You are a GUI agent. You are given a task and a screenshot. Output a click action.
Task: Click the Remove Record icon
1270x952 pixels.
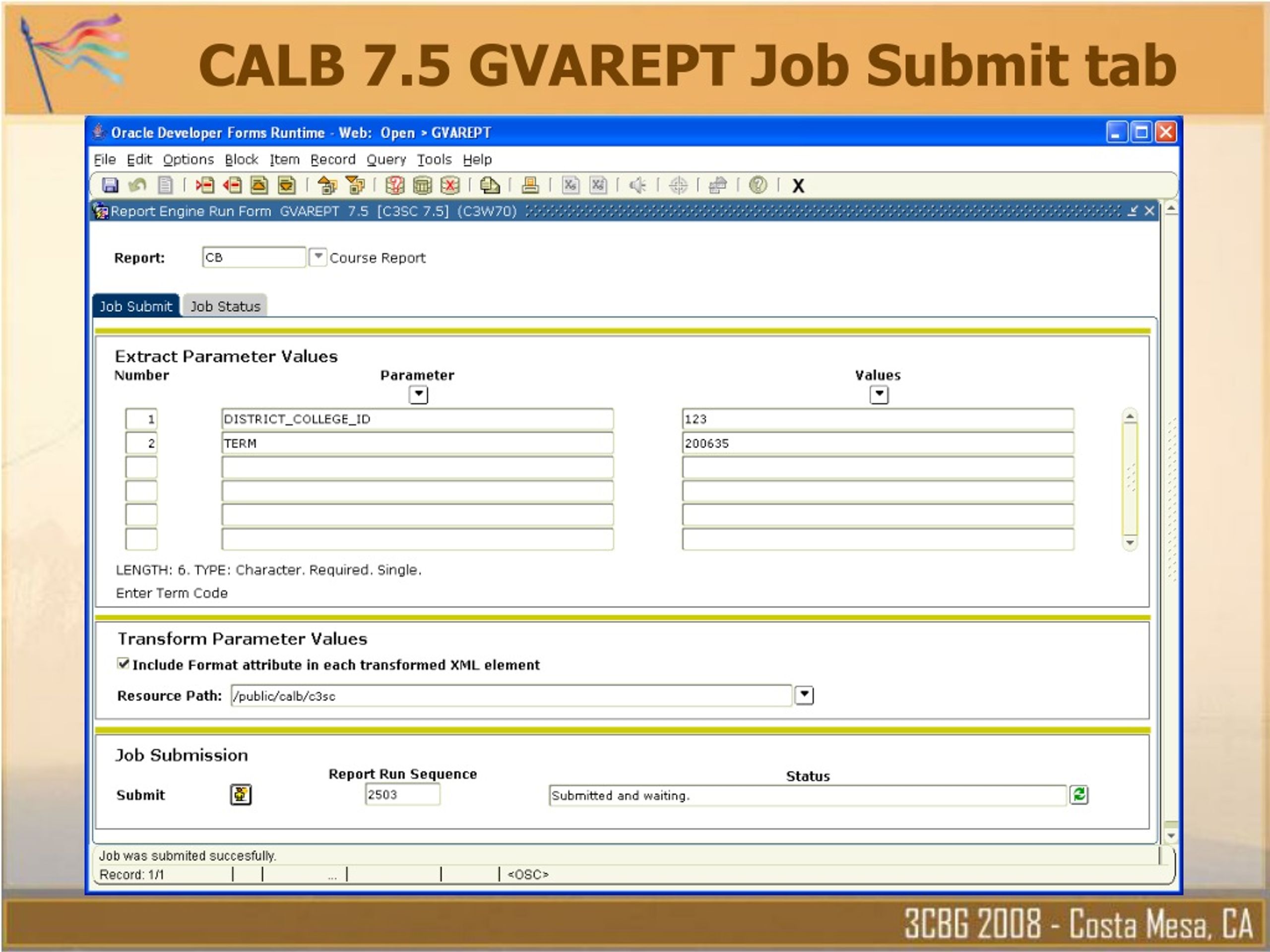pos(232,185)
